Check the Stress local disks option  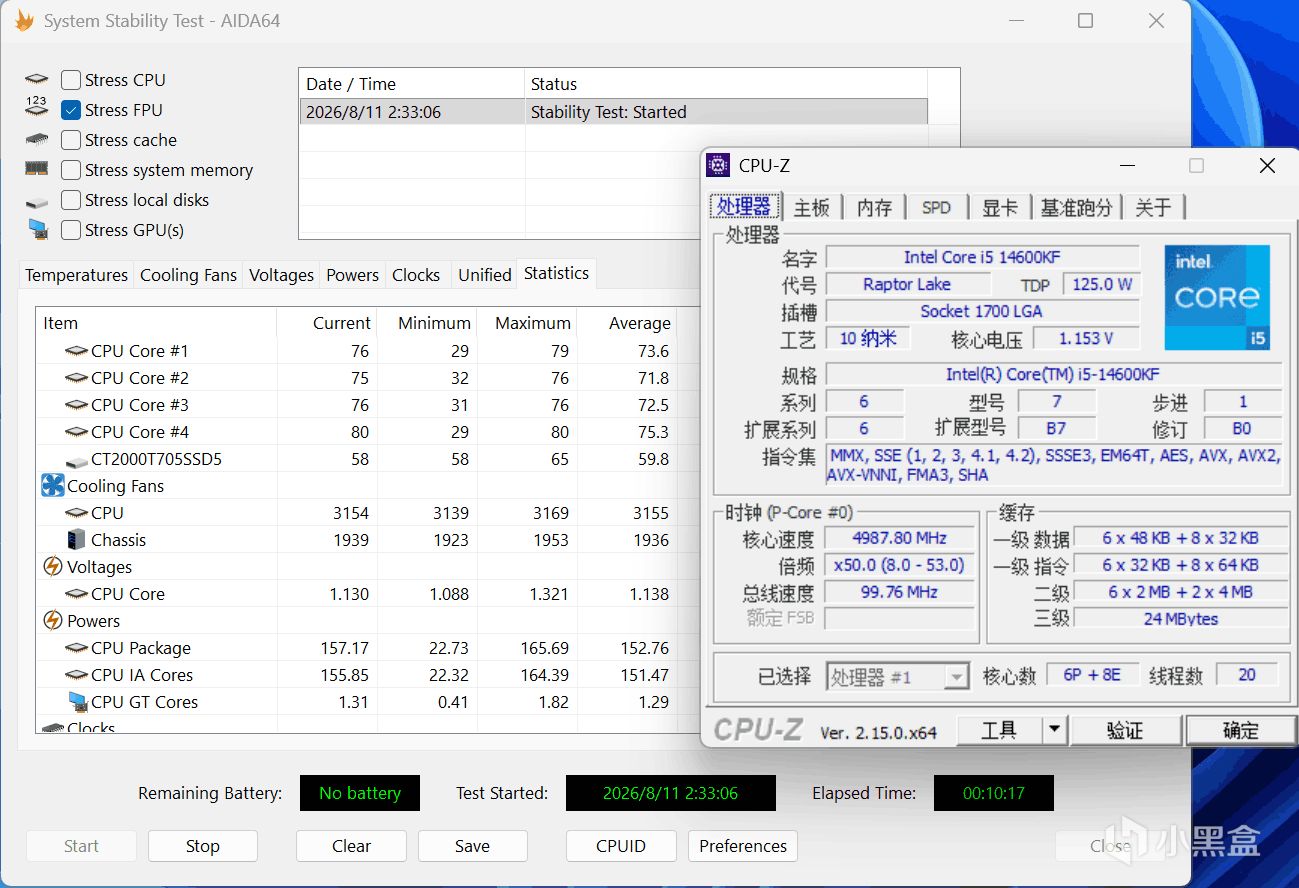point(71,200)
